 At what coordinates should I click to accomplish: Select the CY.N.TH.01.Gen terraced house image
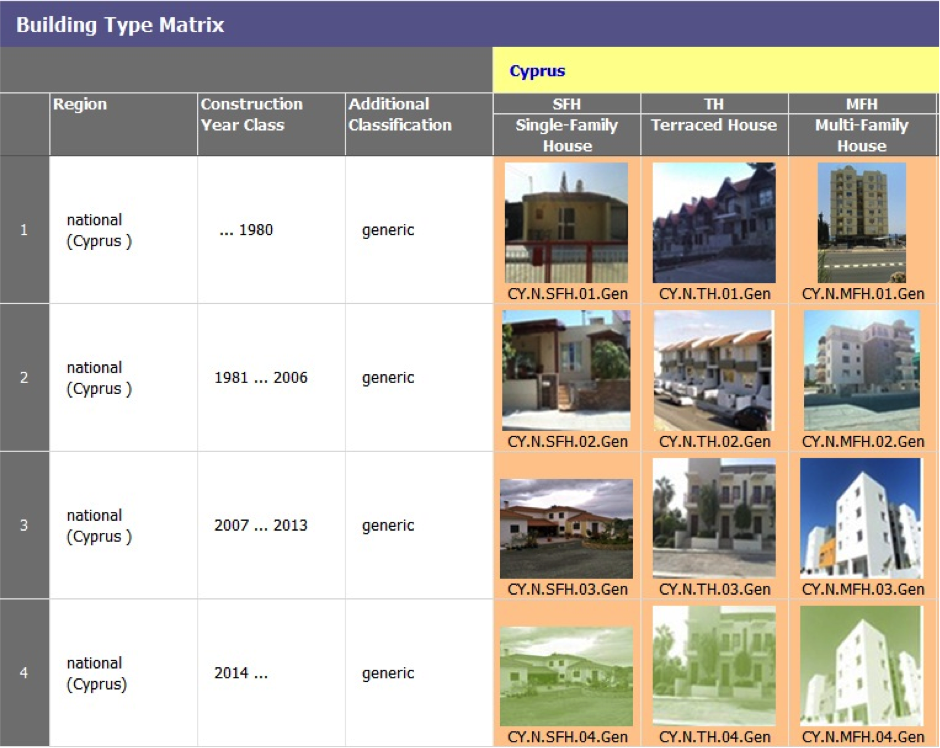click(714, 223)
